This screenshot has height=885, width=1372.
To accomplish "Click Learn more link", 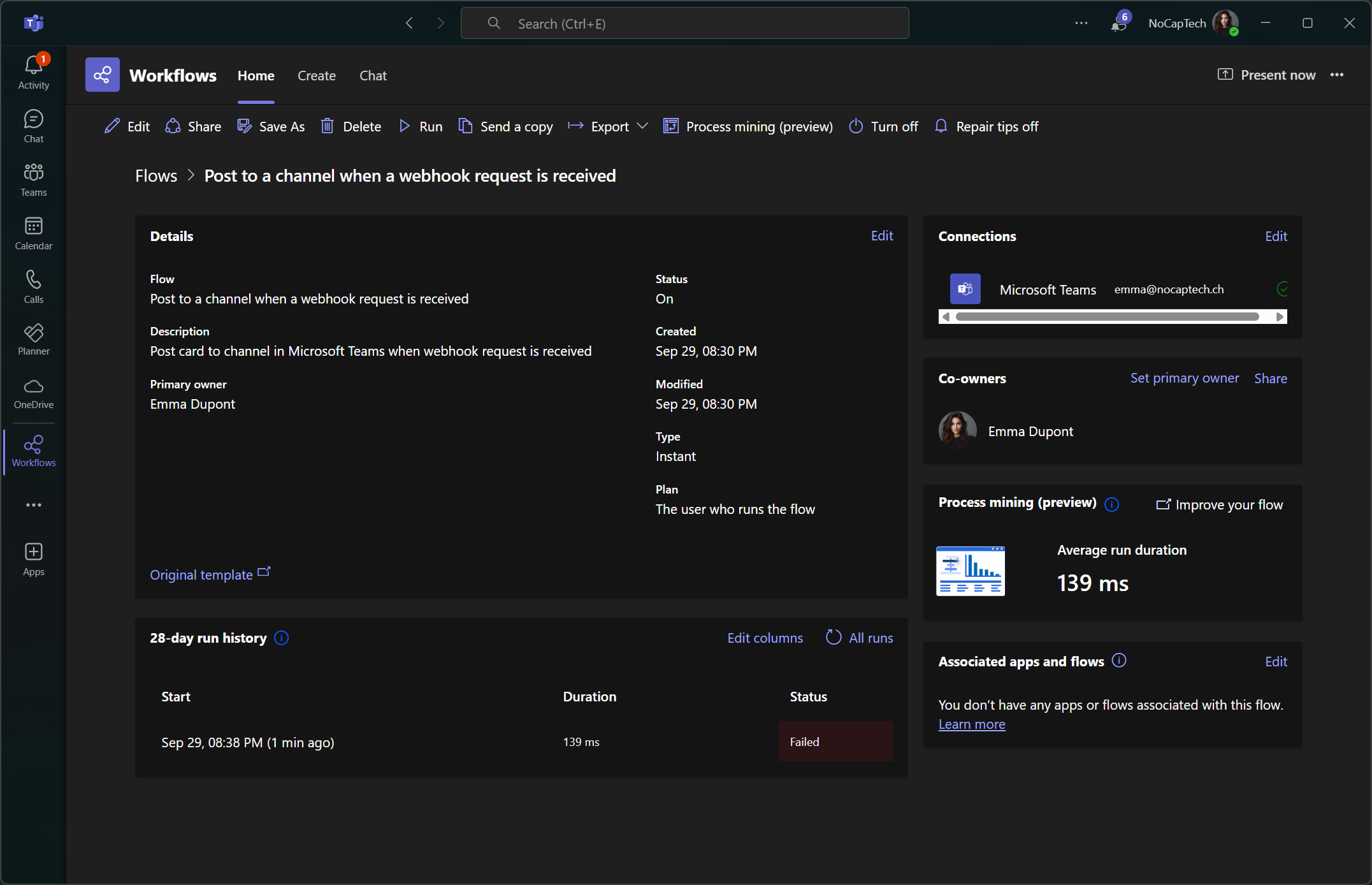I will (x=971, y=724).
